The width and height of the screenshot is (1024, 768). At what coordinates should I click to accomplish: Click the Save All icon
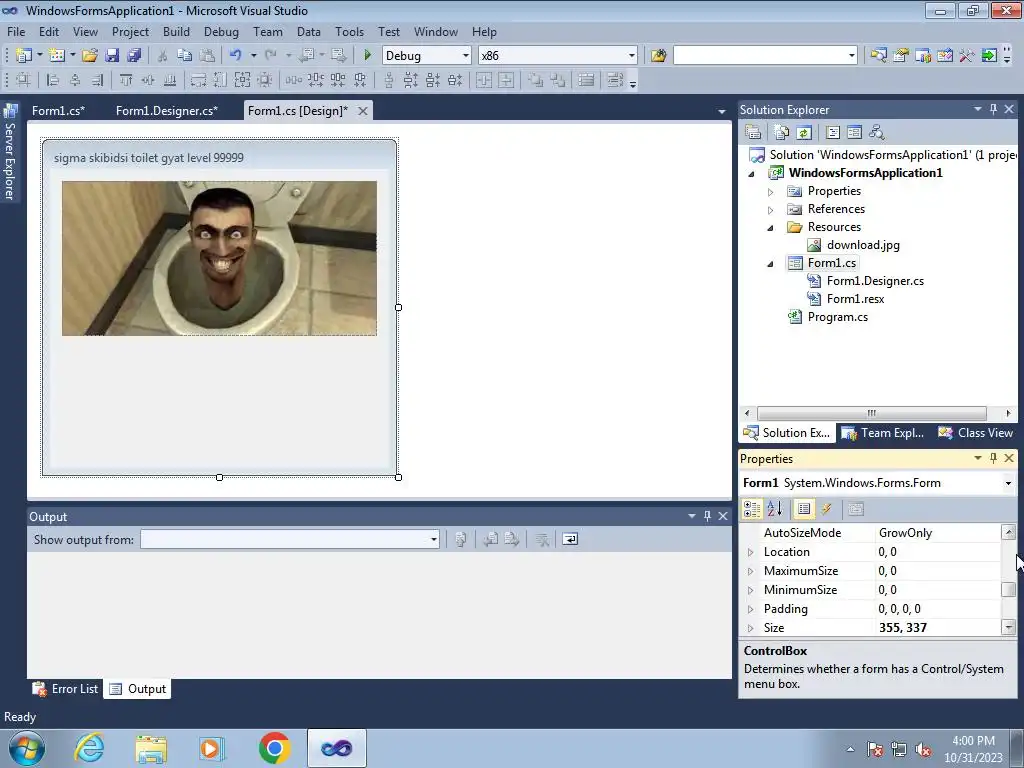pyautogui.click(x=134, y=56)
